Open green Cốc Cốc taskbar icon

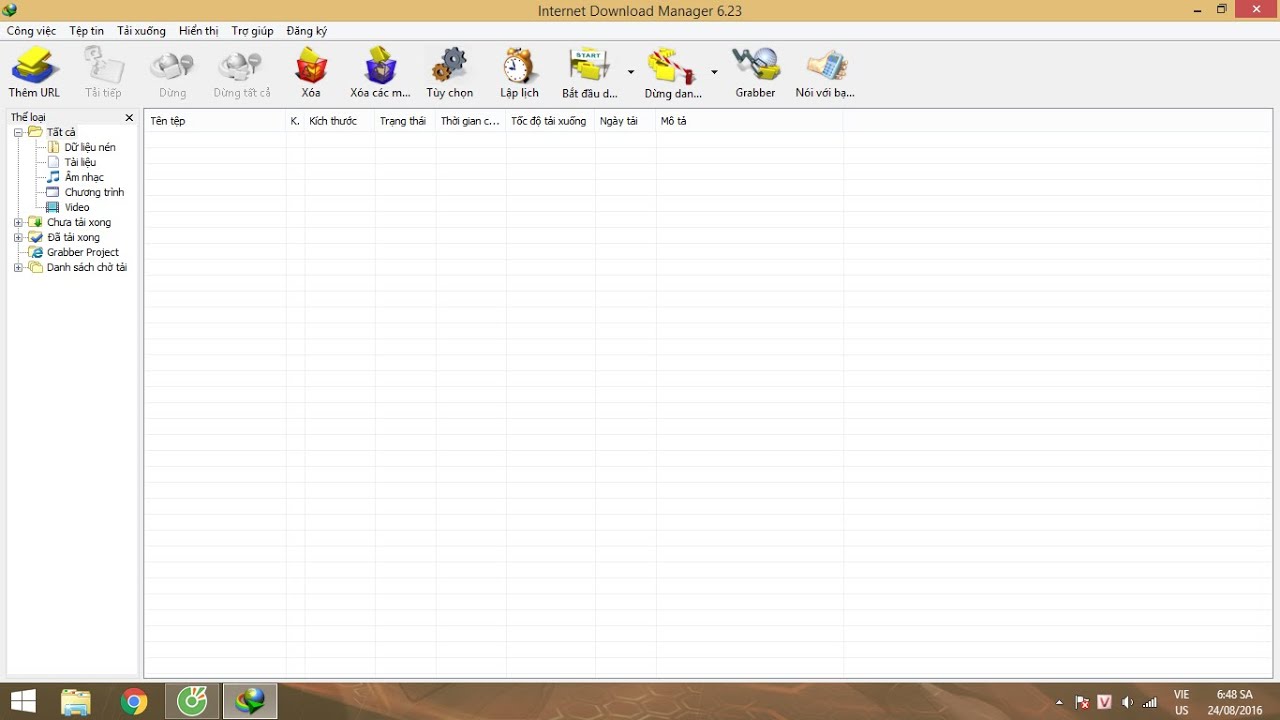(192, 701)
